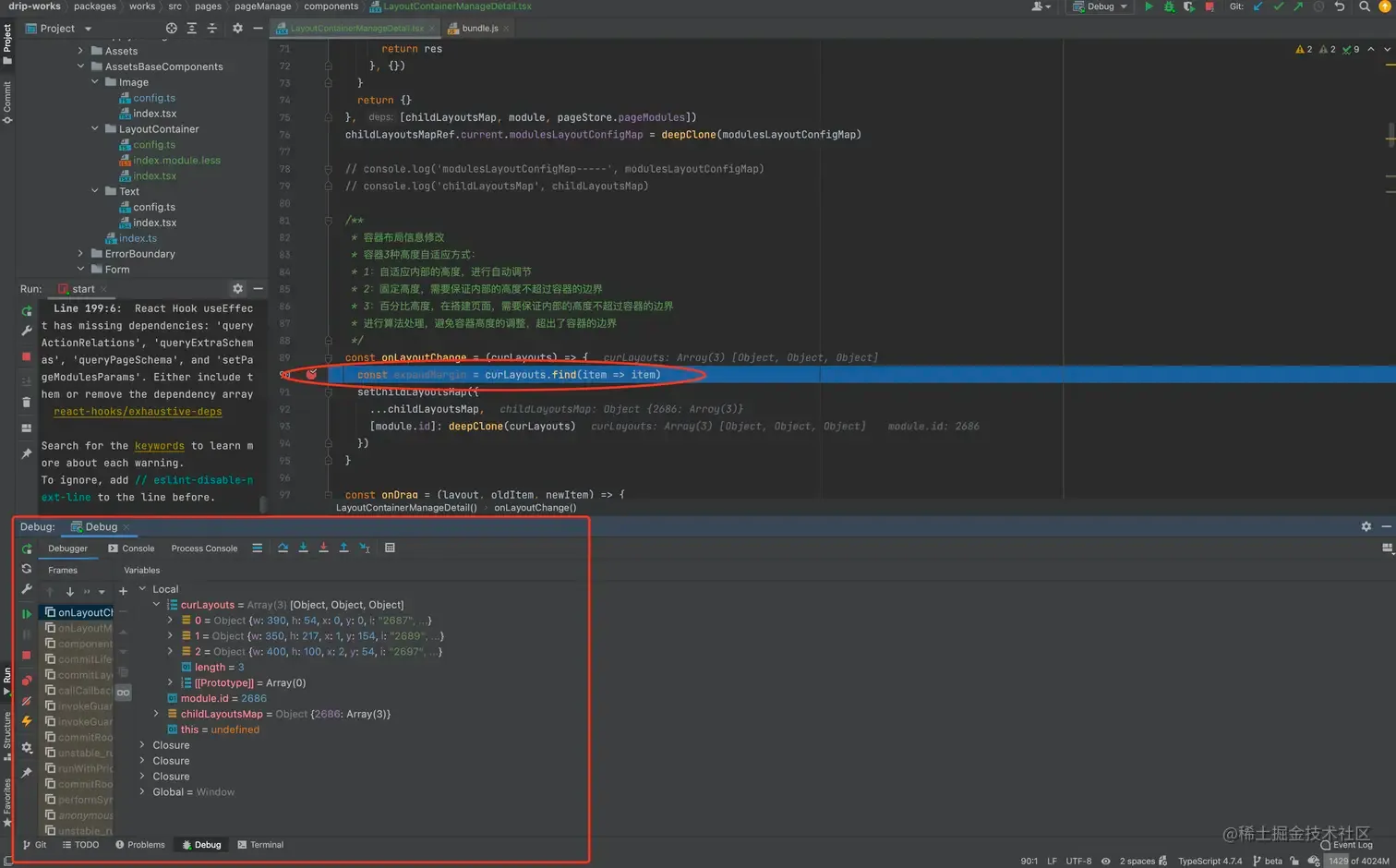Toggle the Run tool window on the left edge stripe
The width and height of the screenshot is (1396, 868).
click(x=6, y=683)
